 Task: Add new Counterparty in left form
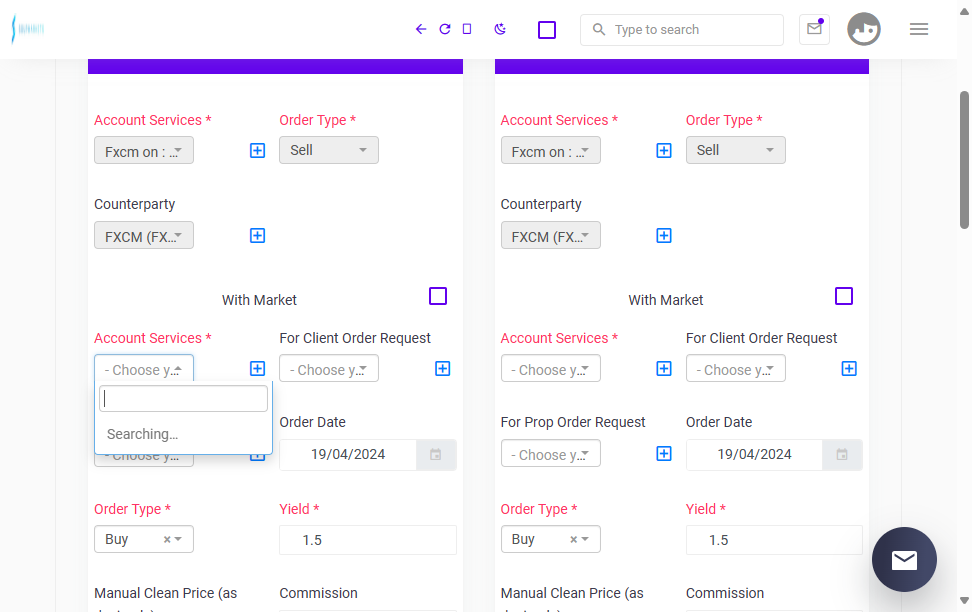[257, 236]
